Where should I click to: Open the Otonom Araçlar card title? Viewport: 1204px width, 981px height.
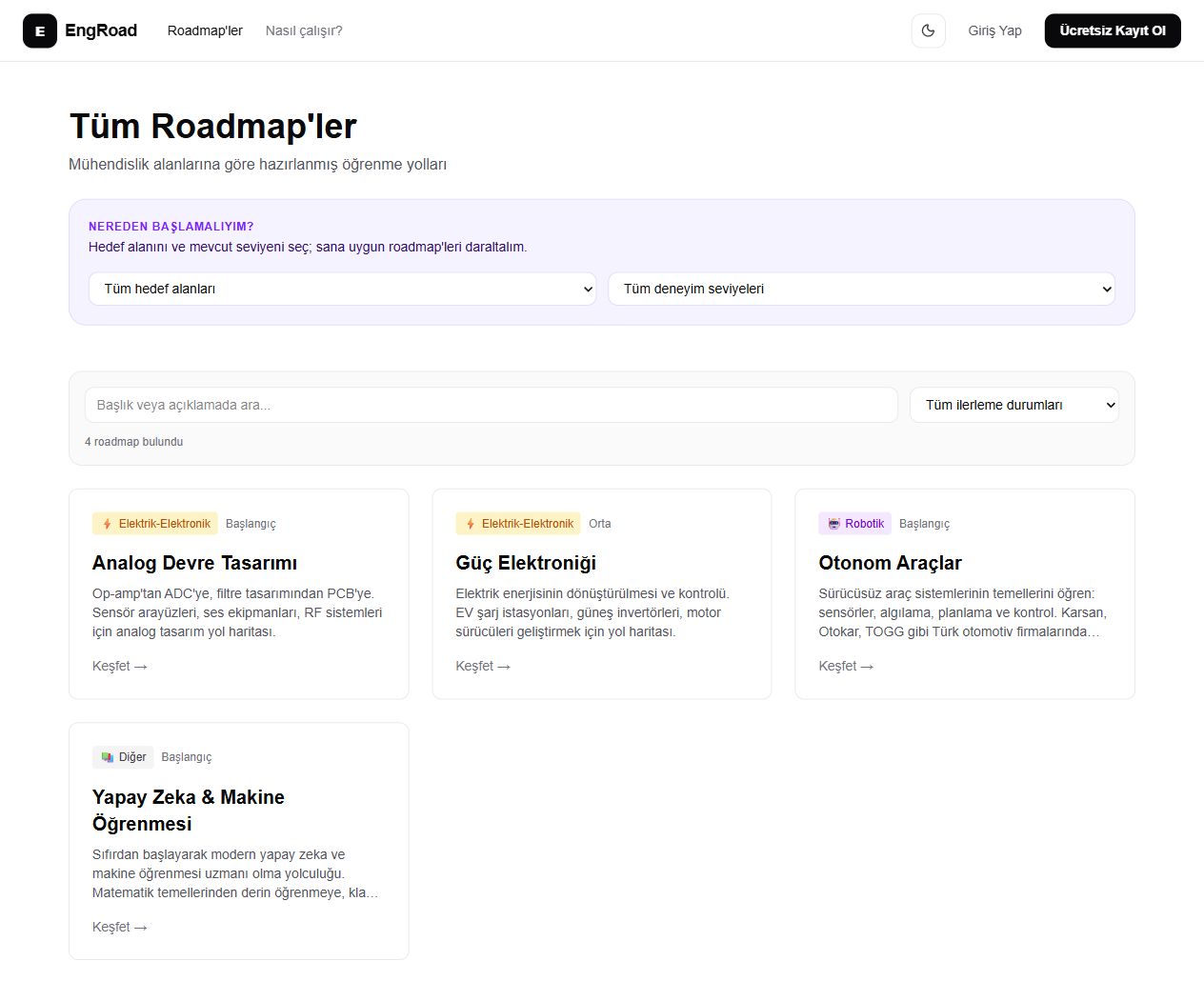click(891, 563)
